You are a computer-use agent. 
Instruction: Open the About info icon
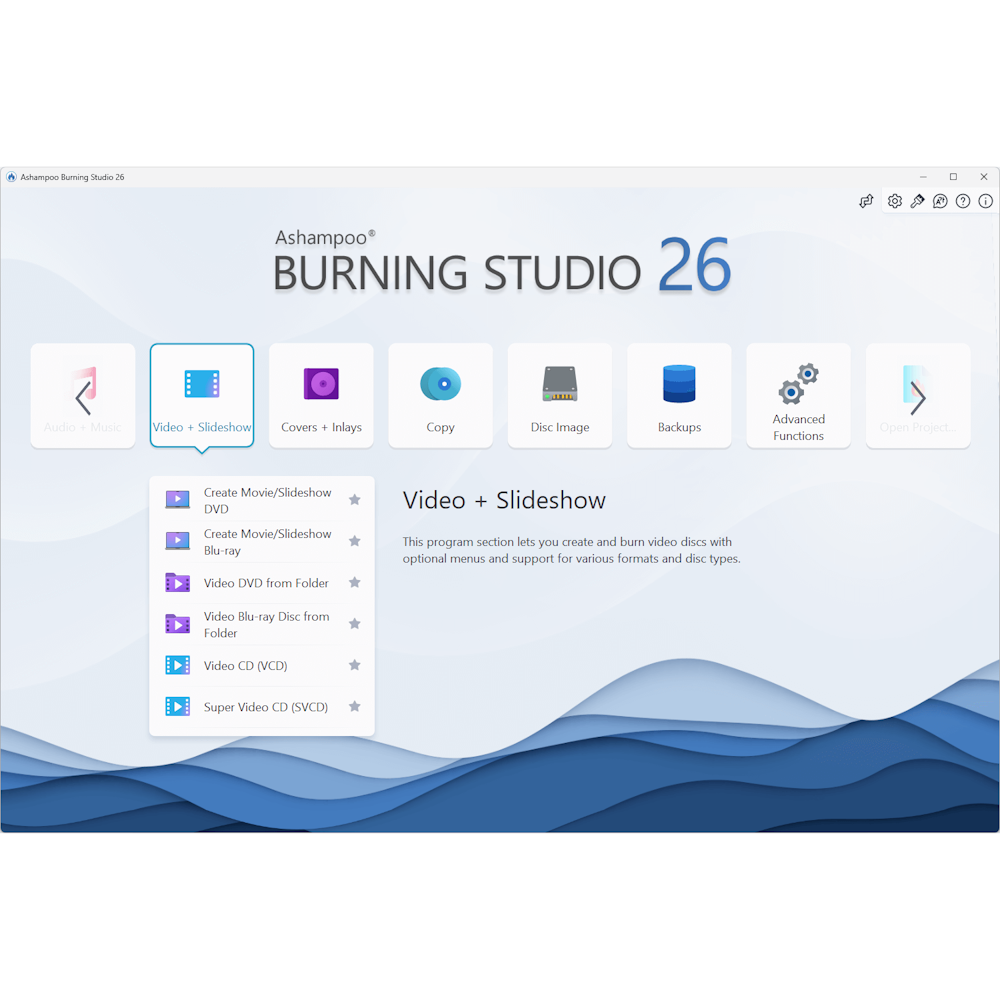point(985,202)
